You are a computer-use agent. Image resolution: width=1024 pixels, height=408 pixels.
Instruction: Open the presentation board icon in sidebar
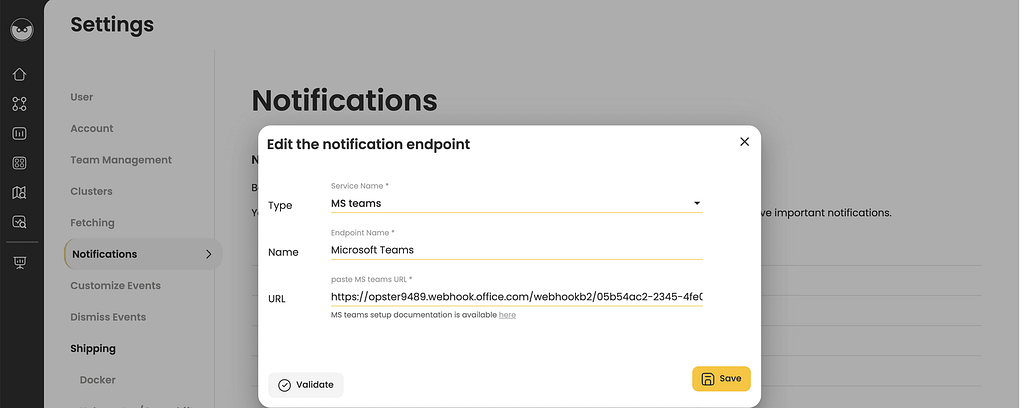tap(20, 262)
